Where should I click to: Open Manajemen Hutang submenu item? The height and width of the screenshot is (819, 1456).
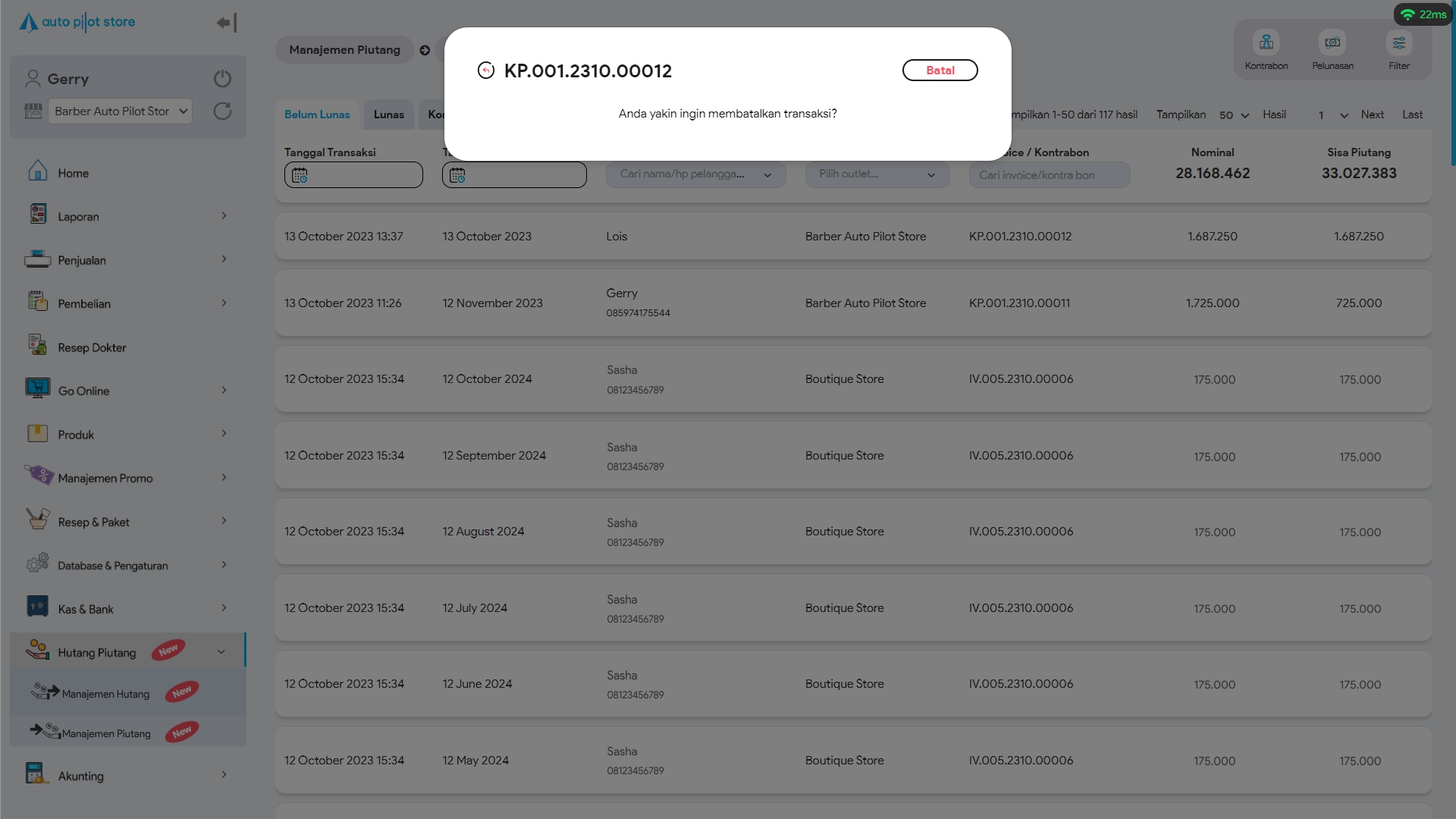105,694
